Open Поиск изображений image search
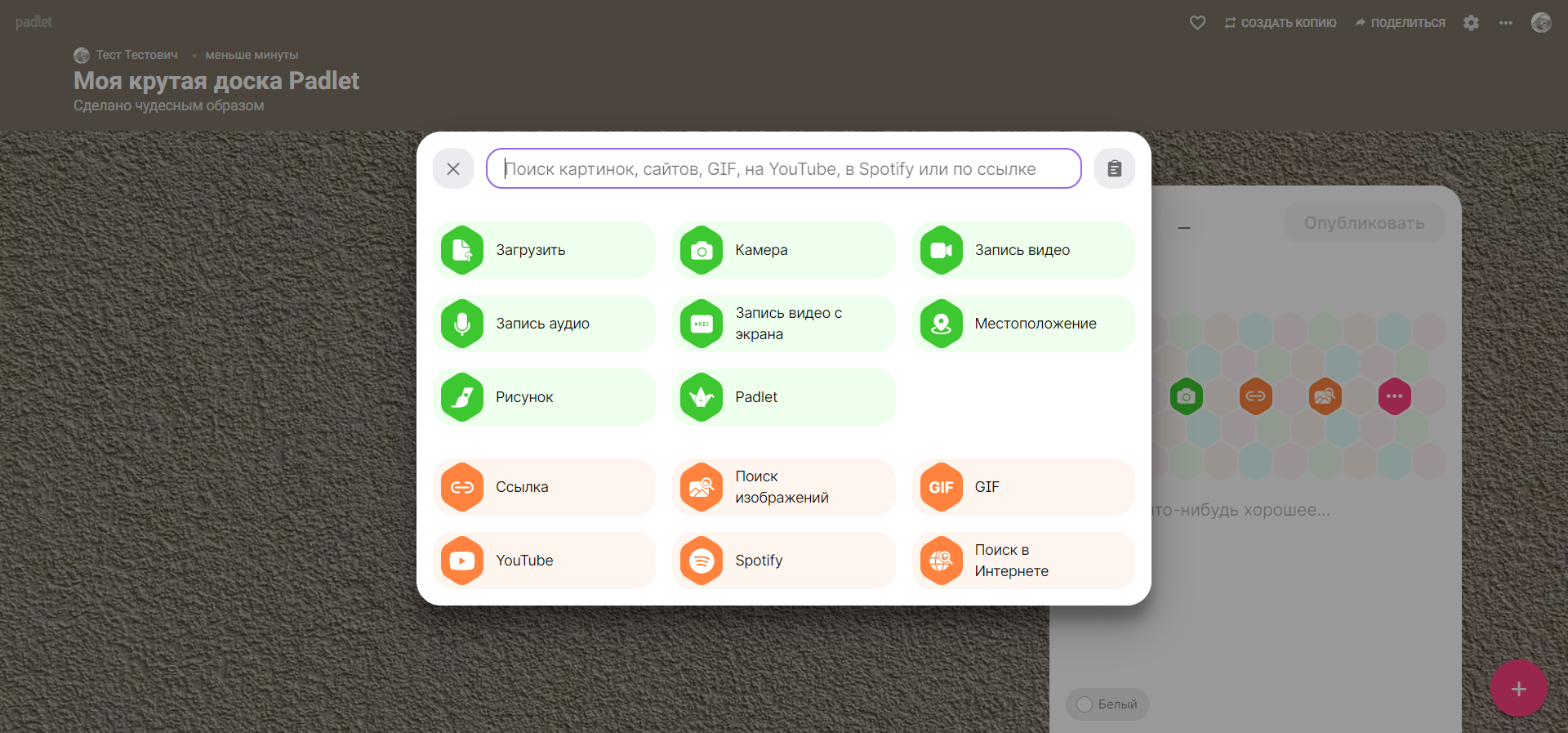 784,487
